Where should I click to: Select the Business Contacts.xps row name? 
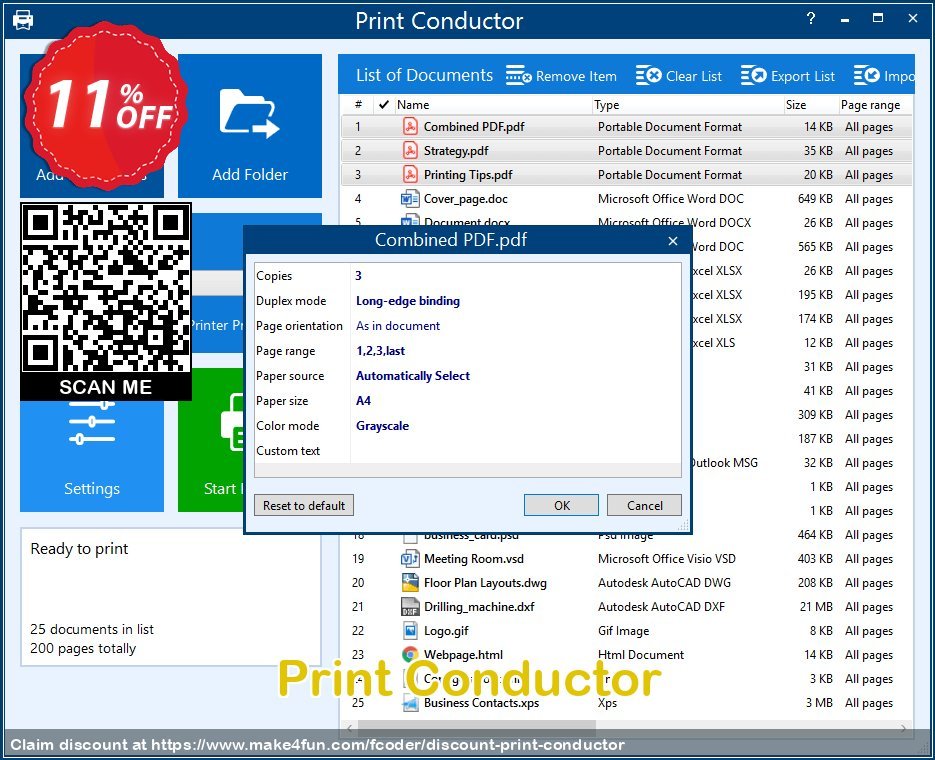[481, 702]
